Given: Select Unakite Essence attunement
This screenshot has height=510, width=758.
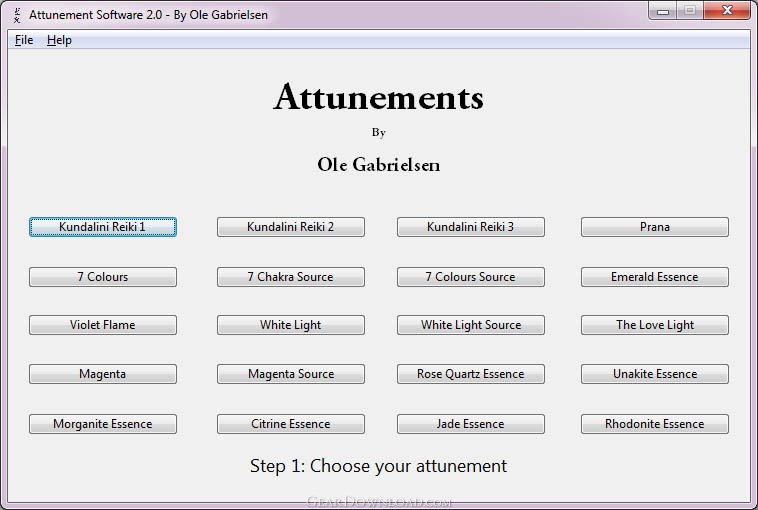Looking at the screenshot, I should [x=655, y=374].
